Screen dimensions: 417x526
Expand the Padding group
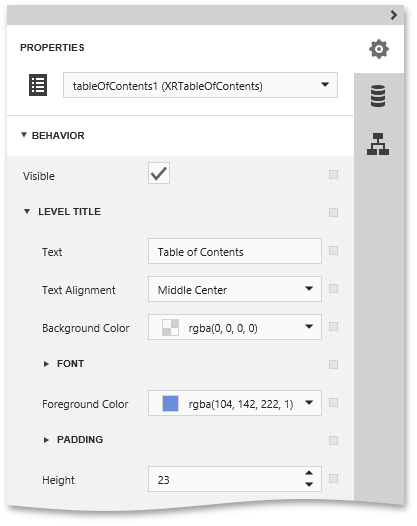(46, 440)
